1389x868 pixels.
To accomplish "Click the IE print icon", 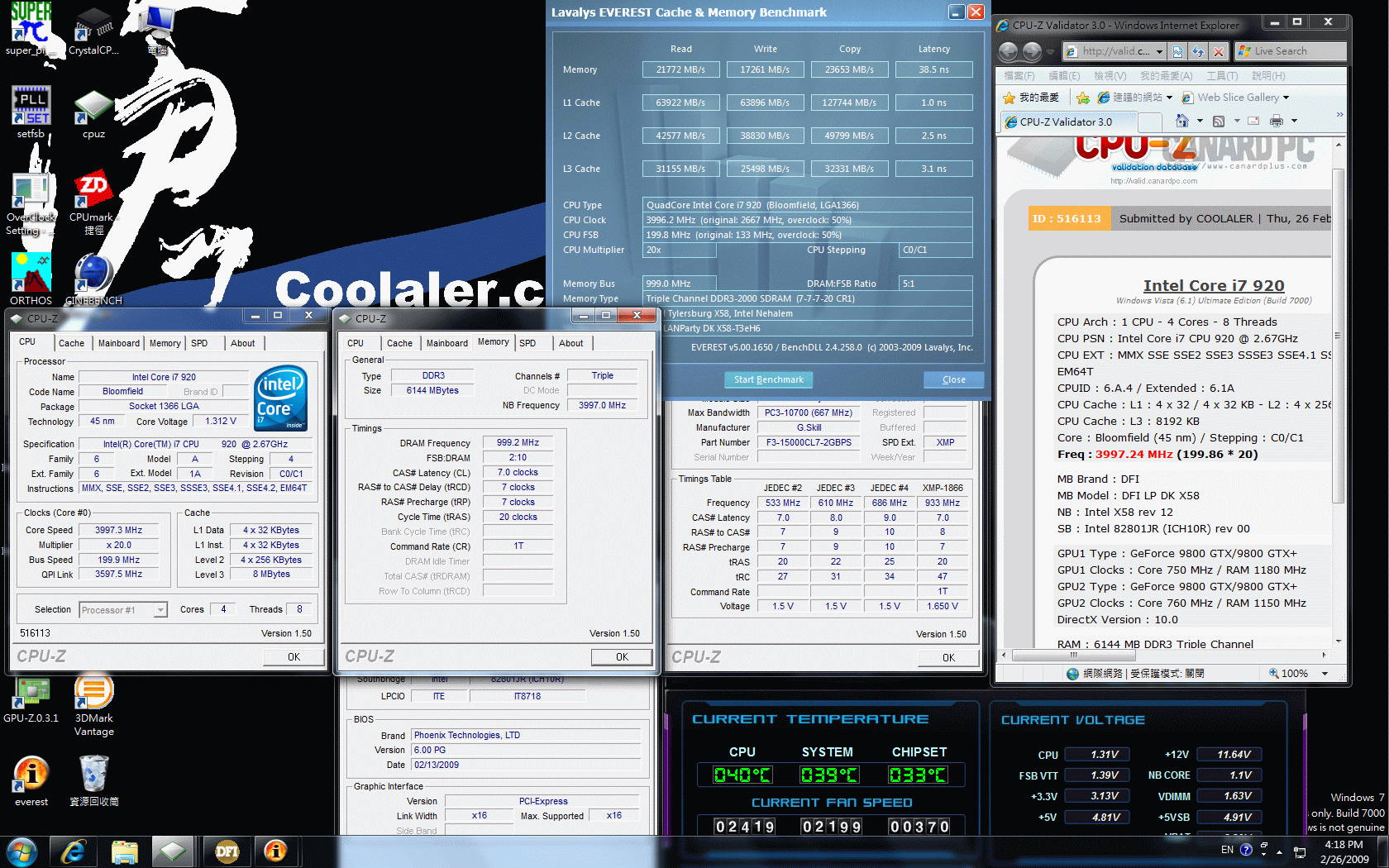I will [1277, 122].
